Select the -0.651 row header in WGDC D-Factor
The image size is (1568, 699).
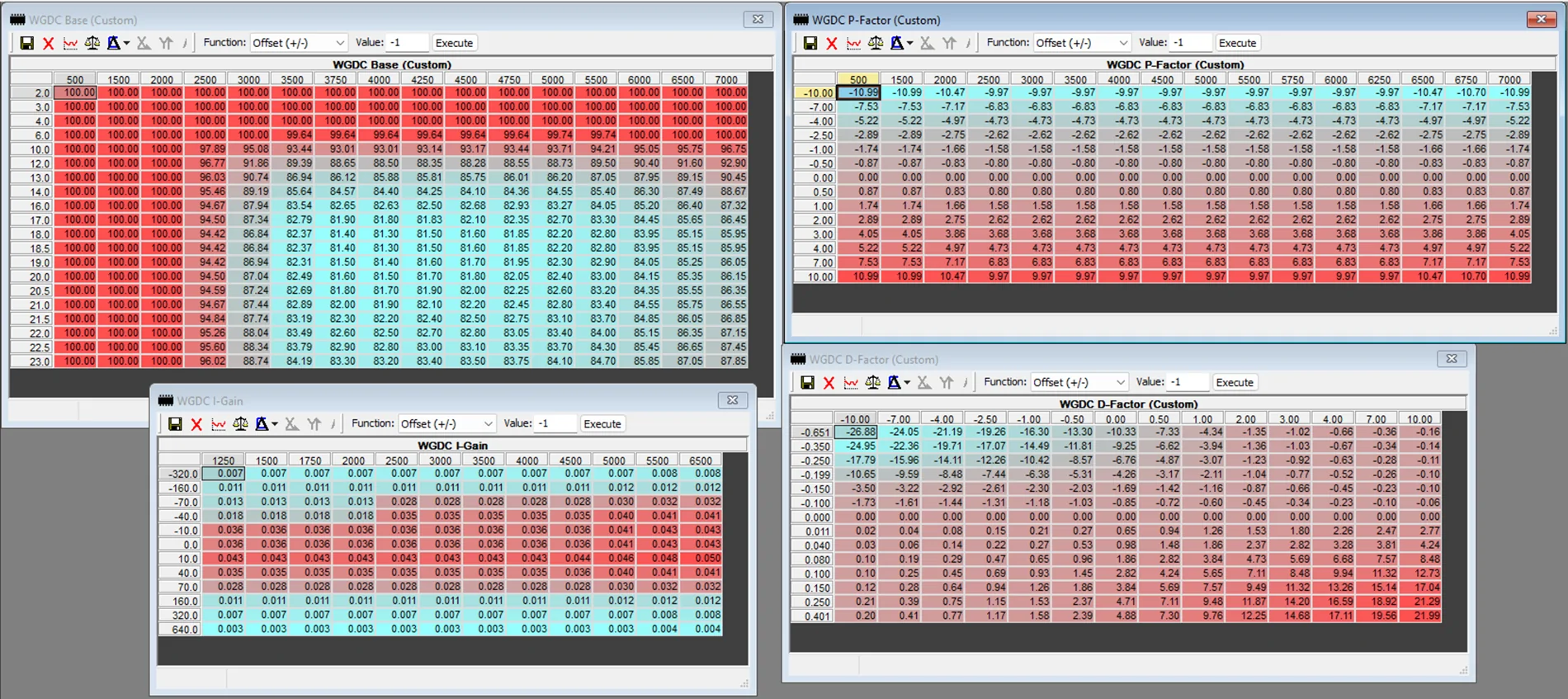(811, 432)
